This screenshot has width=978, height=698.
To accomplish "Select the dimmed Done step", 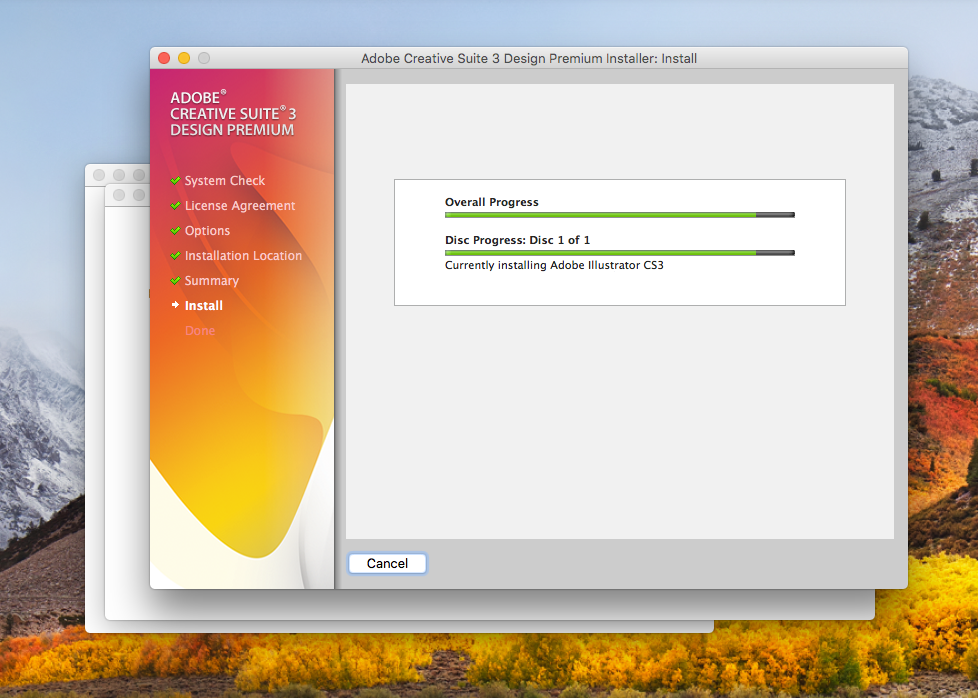I will pos(200,331).
